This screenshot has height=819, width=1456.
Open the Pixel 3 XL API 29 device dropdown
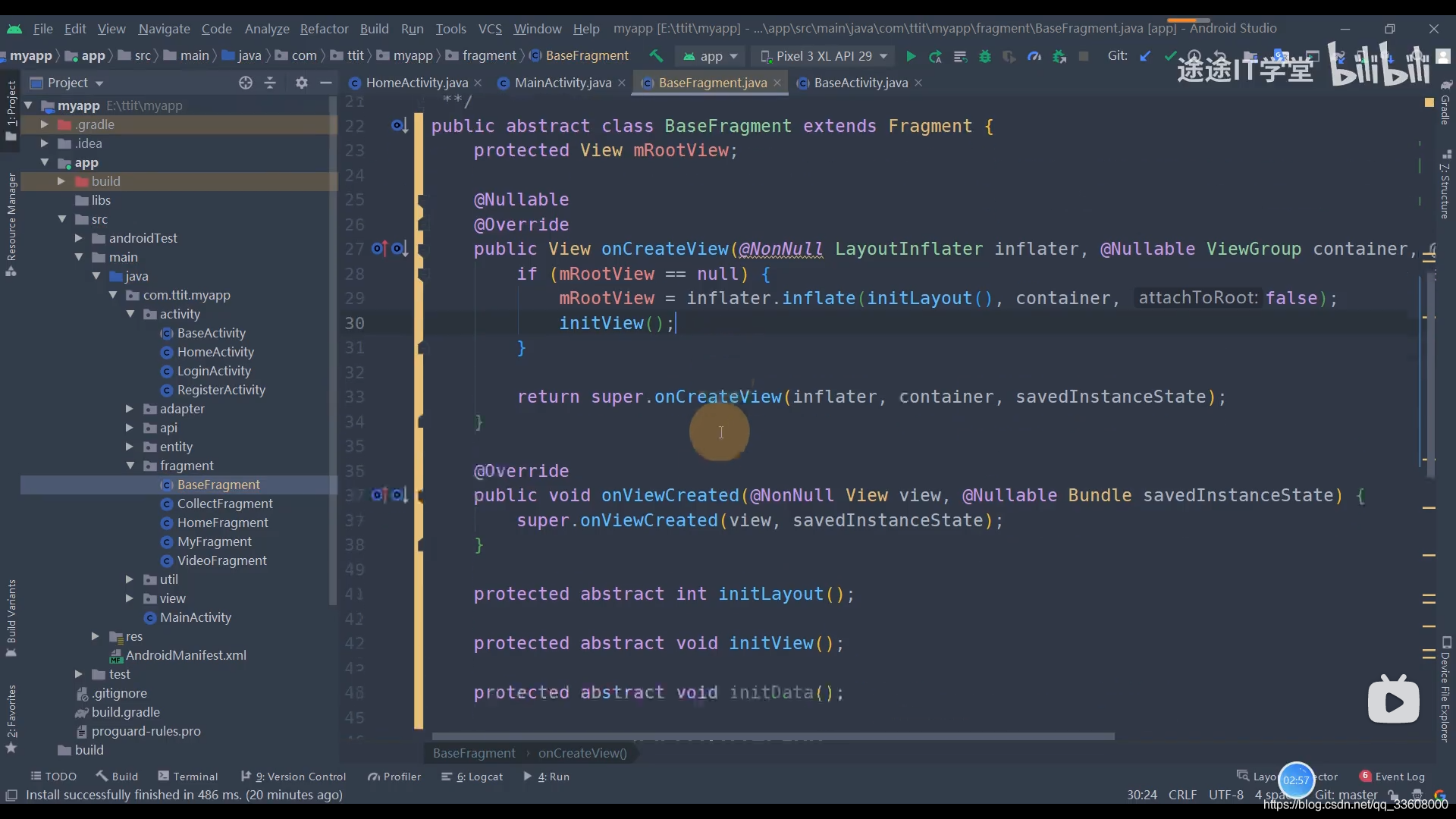coord(824,56)
